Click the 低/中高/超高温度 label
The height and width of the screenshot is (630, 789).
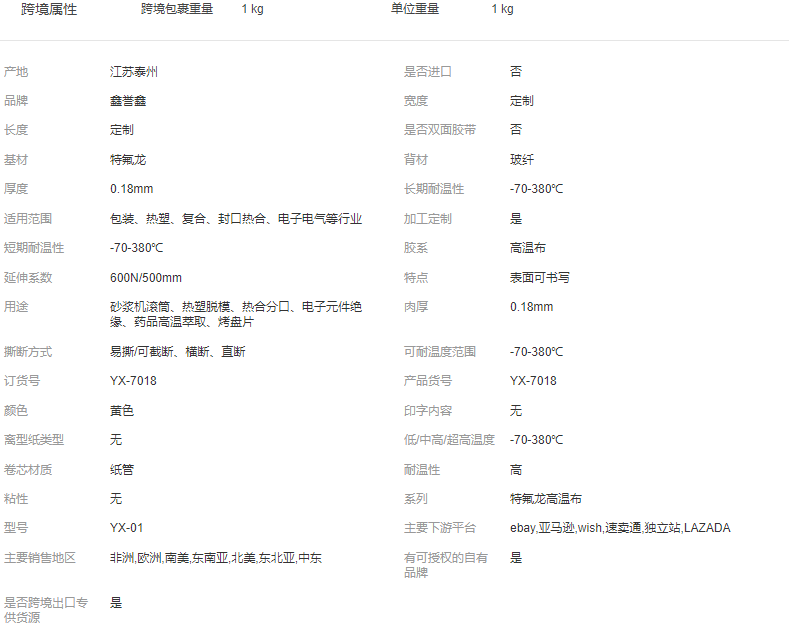coord(449,440)
